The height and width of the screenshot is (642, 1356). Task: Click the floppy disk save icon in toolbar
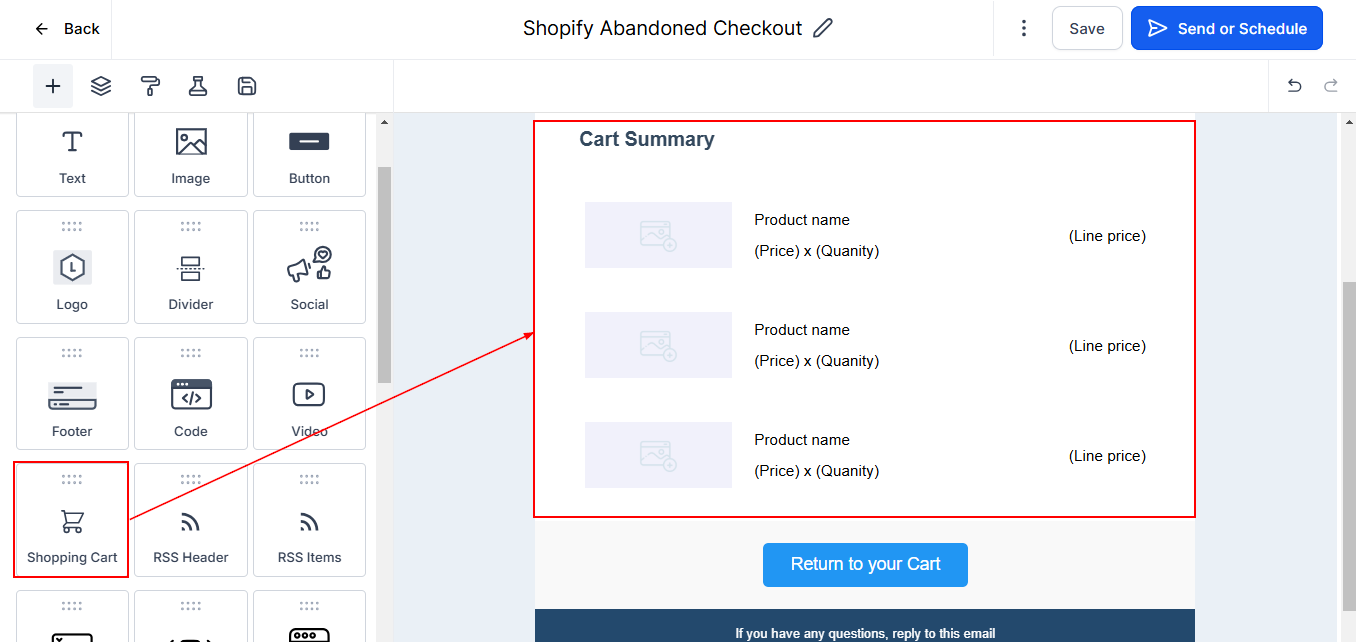[247, 86]
